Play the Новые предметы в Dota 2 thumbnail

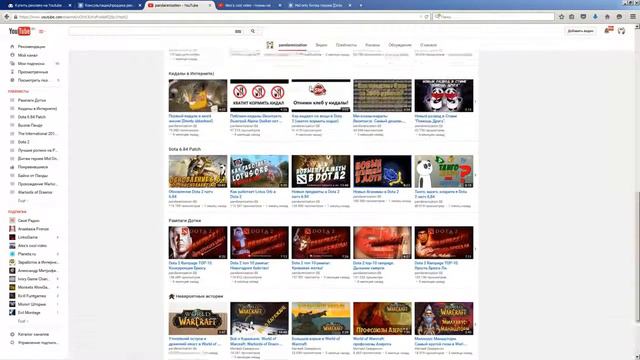coord(321,171)
